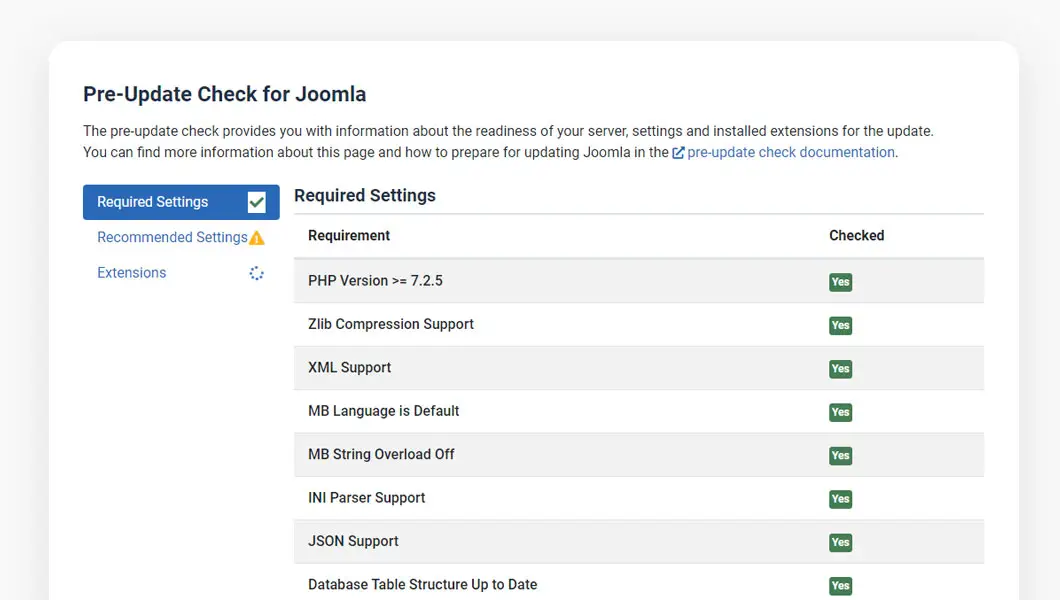The height and width of the screenshot is (600, 1060).
Task: Switch to the Recommended Settings tab
Action: coord(172,238)
